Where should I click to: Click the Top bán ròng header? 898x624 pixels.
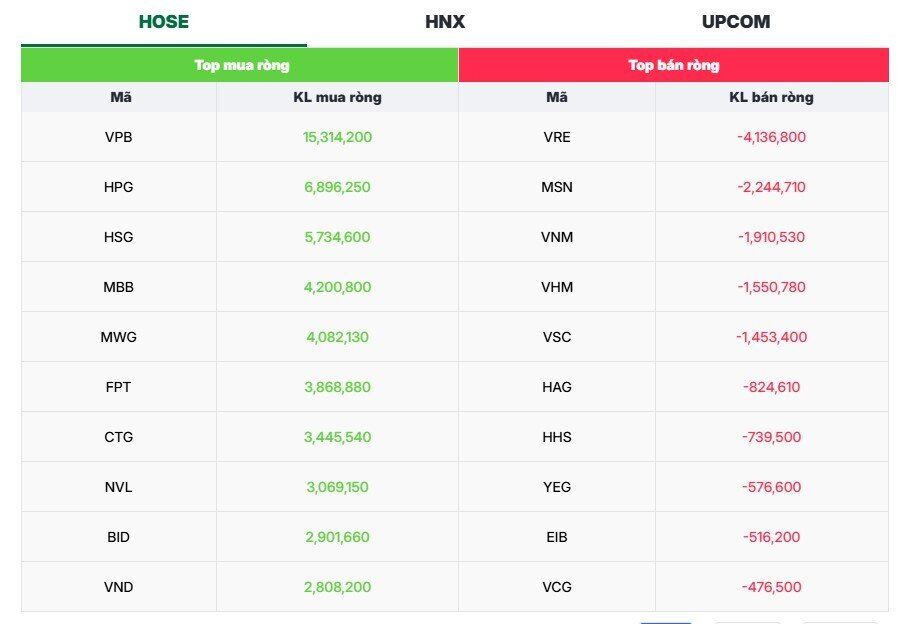pyautogui.click(x=674, y=65)
